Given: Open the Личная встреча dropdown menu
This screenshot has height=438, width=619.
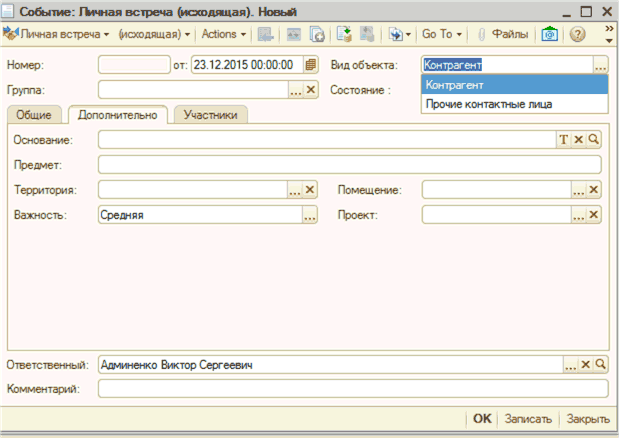Looking at the screenshot, I should 58,35.
